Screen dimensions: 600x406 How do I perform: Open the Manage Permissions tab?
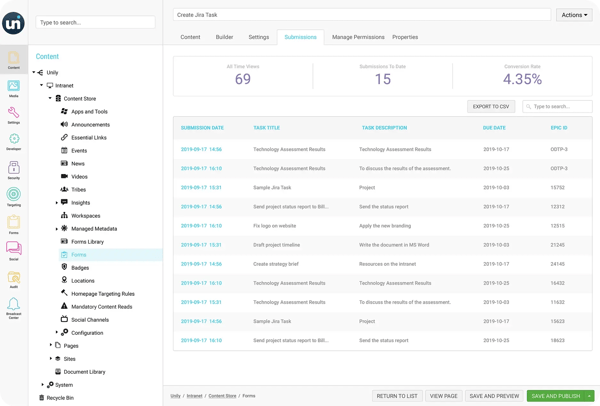tap(358, 37)
